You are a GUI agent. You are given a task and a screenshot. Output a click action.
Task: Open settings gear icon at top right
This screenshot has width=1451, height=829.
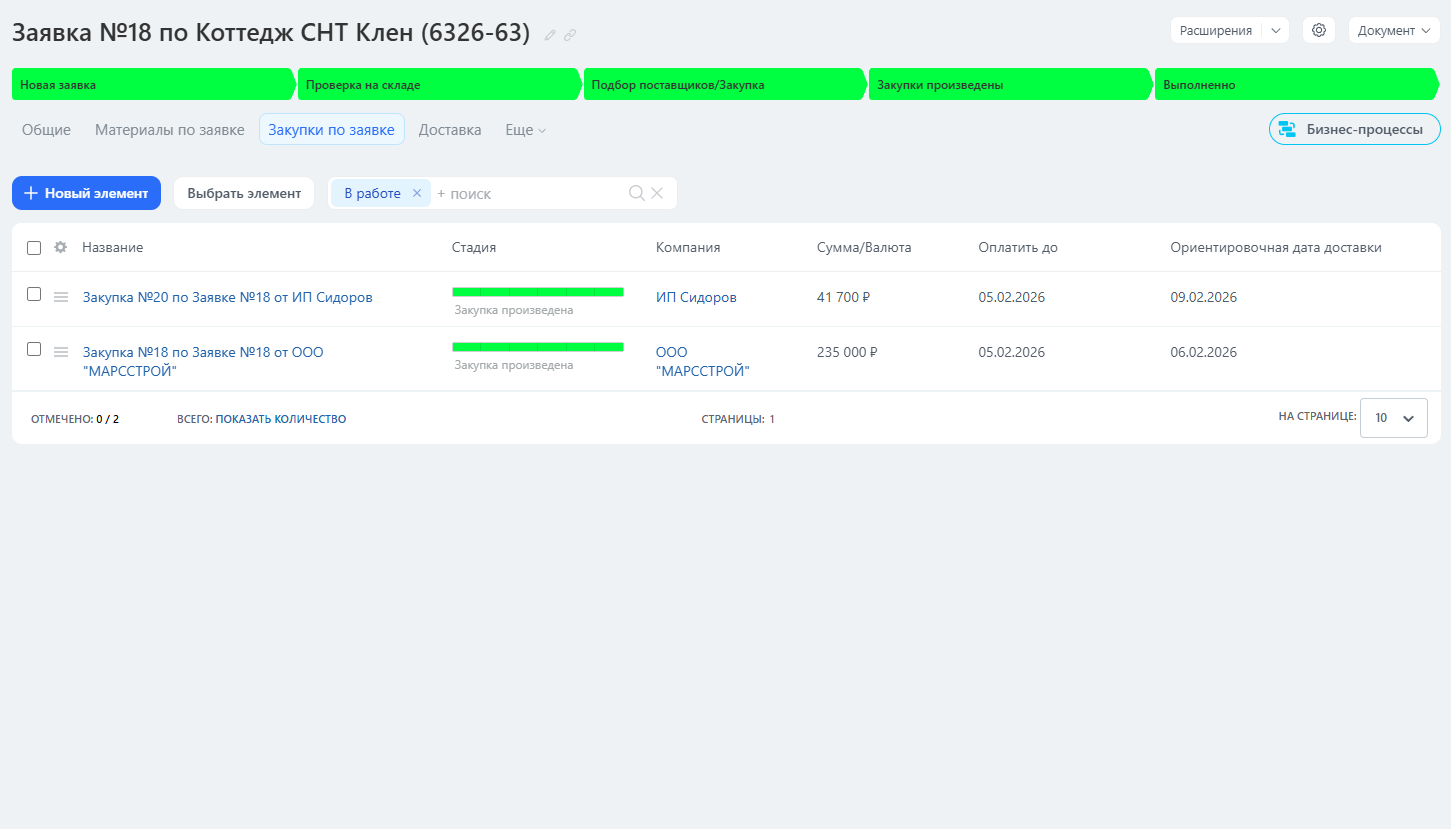pyautogui.click(x=1319, y=30)
